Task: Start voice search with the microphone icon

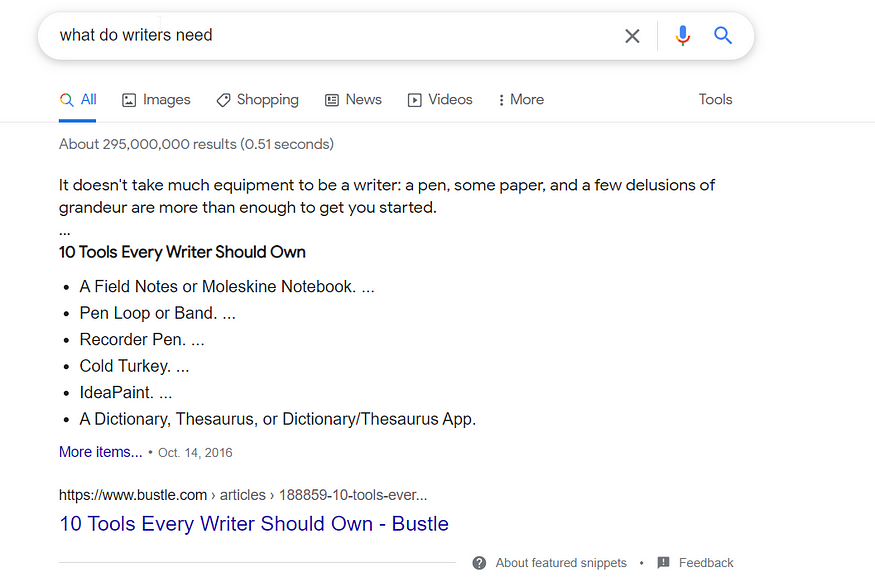Action: (683, 36)
